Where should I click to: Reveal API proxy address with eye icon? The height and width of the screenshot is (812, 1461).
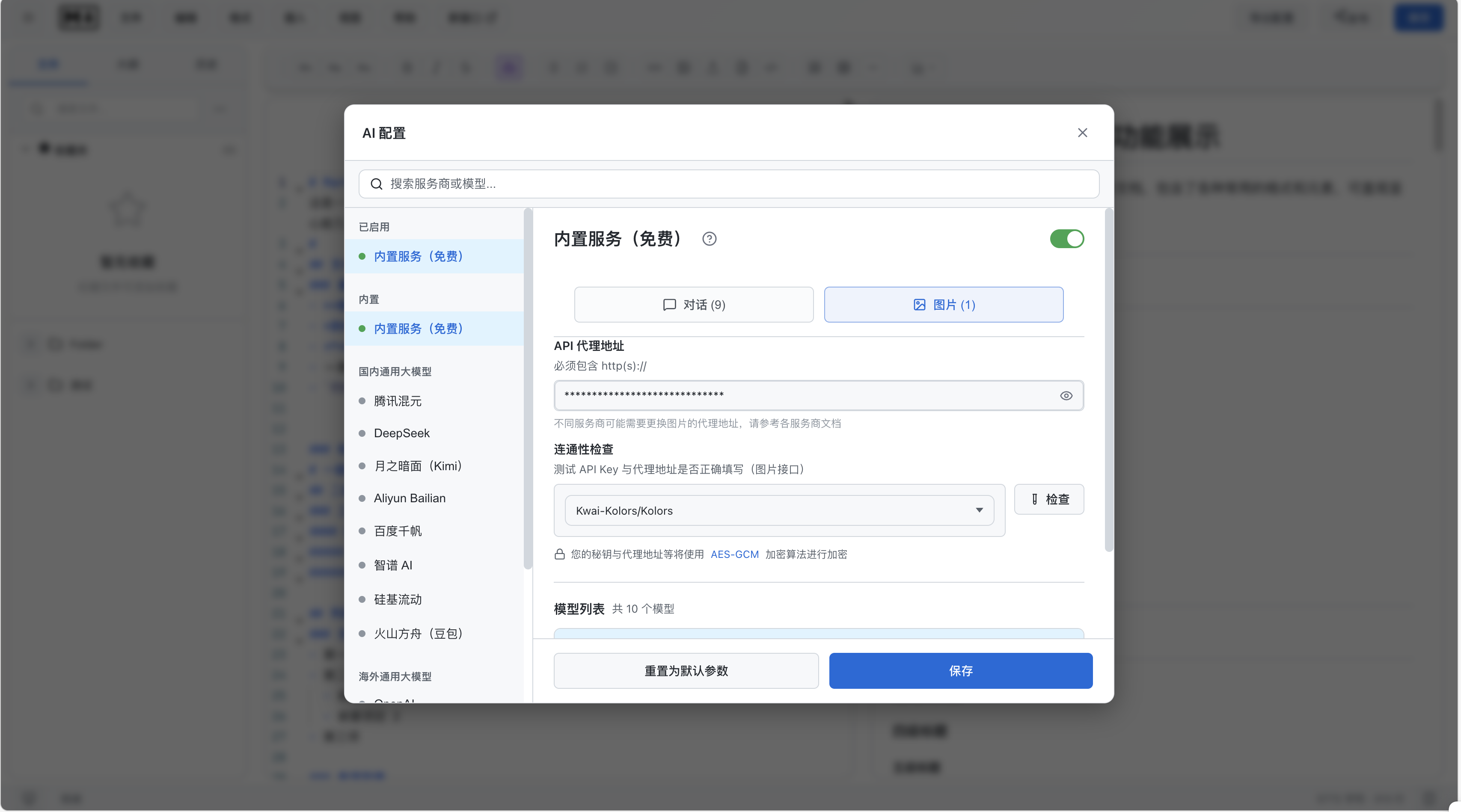(x=1066, y=396)
